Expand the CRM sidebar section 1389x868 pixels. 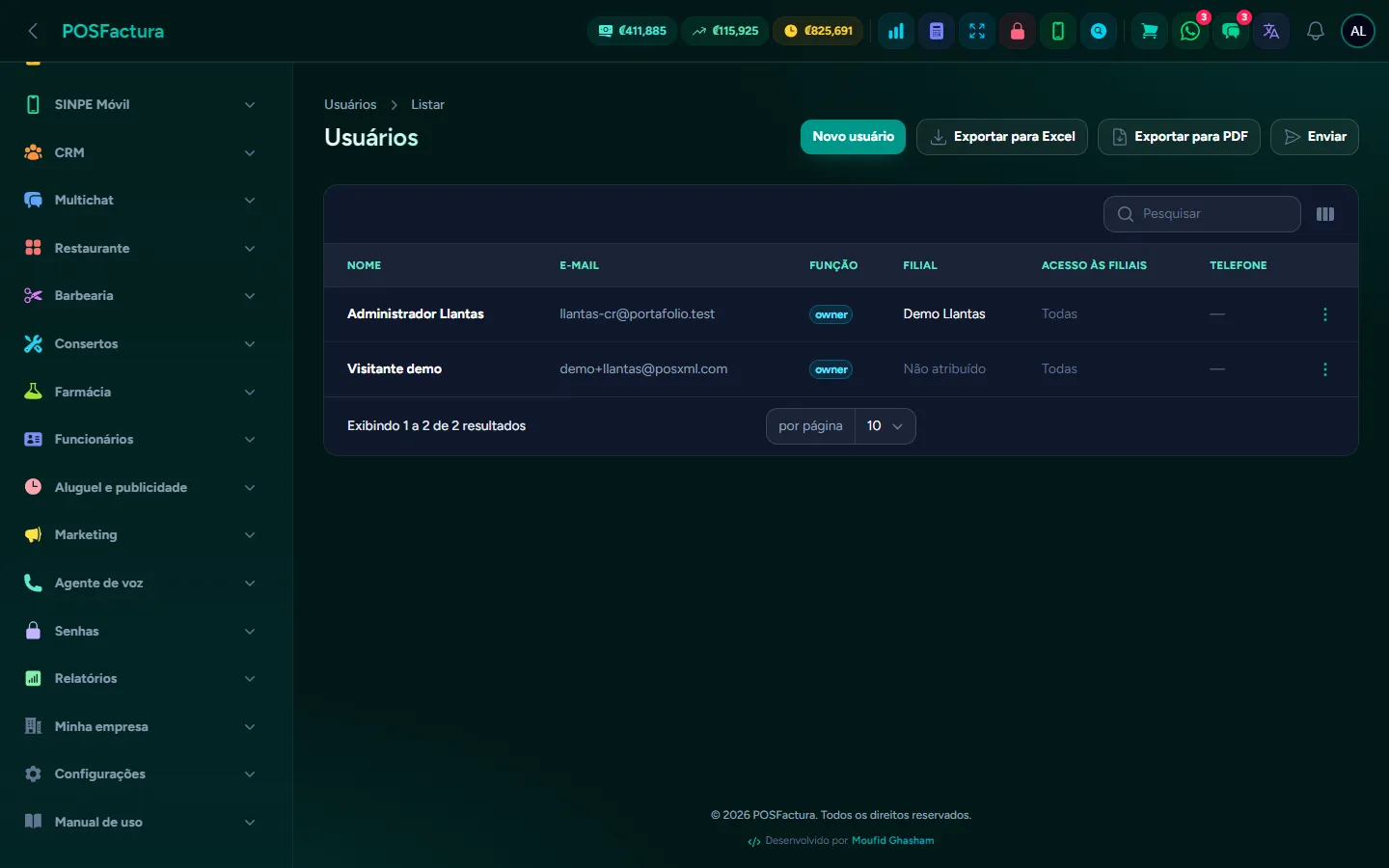point(141,152)
